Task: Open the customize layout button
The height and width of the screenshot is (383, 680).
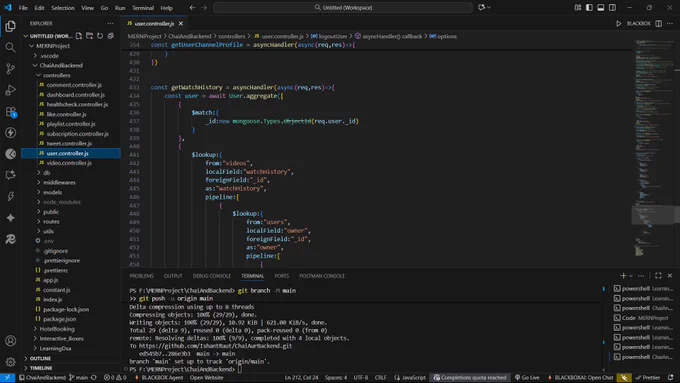Action: pos(578,7)
